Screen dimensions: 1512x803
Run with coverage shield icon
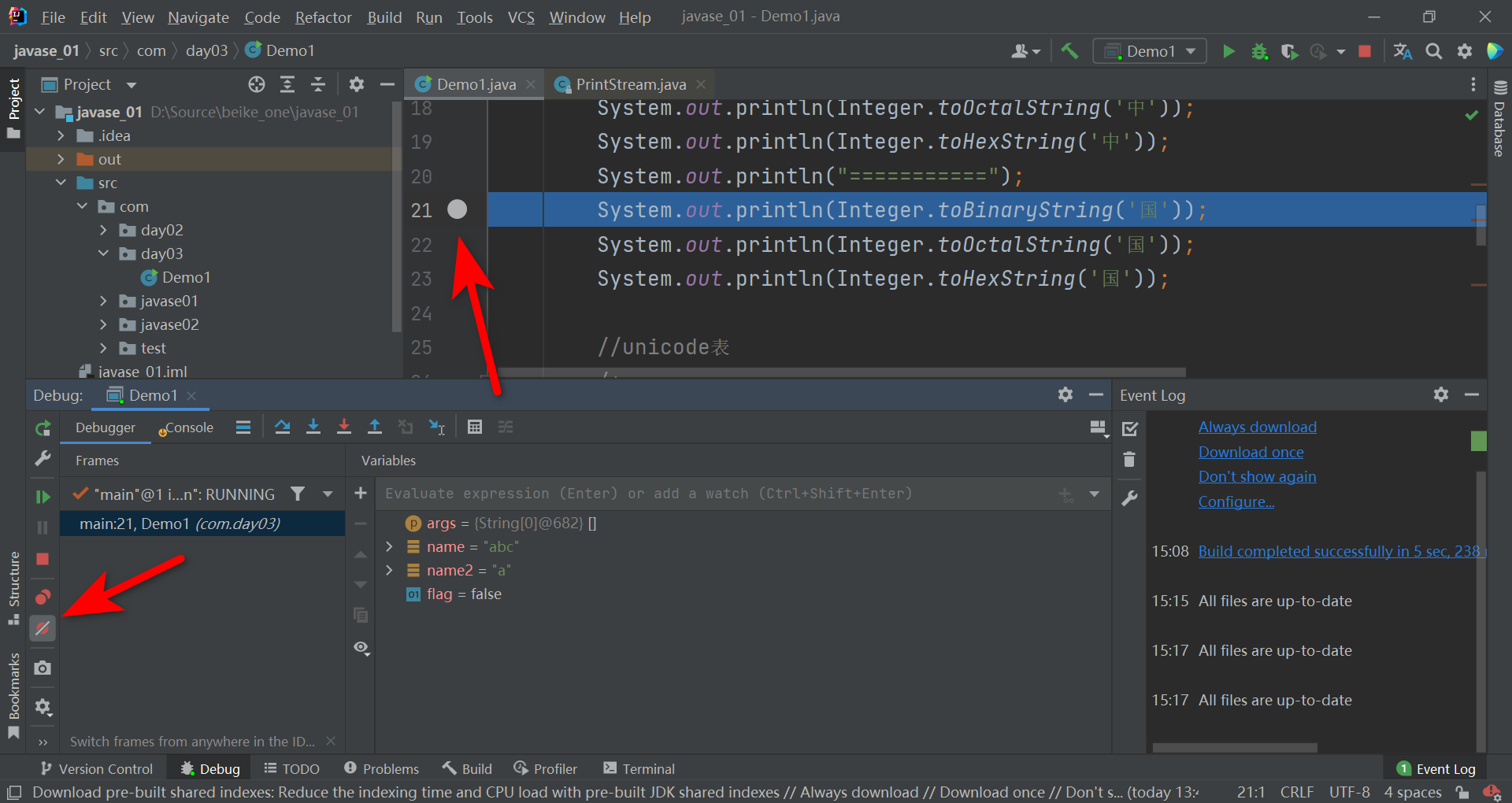click(x=1289, y=51)
